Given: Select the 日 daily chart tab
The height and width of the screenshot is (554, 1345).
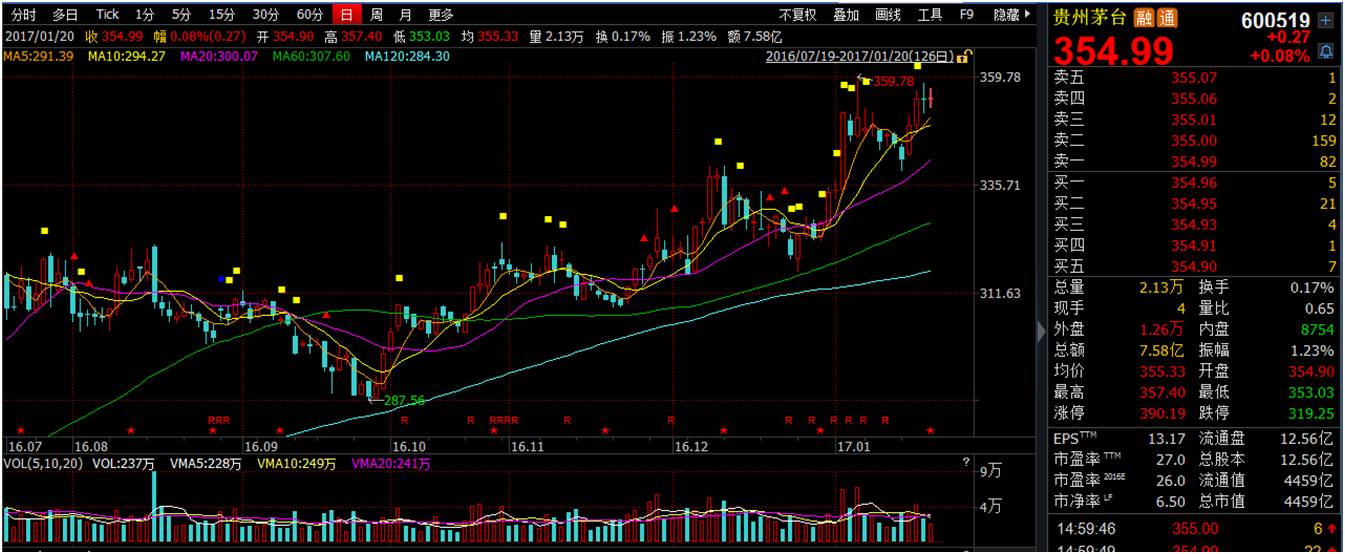Looking at the screenshot, I should (x=346, y=15).
